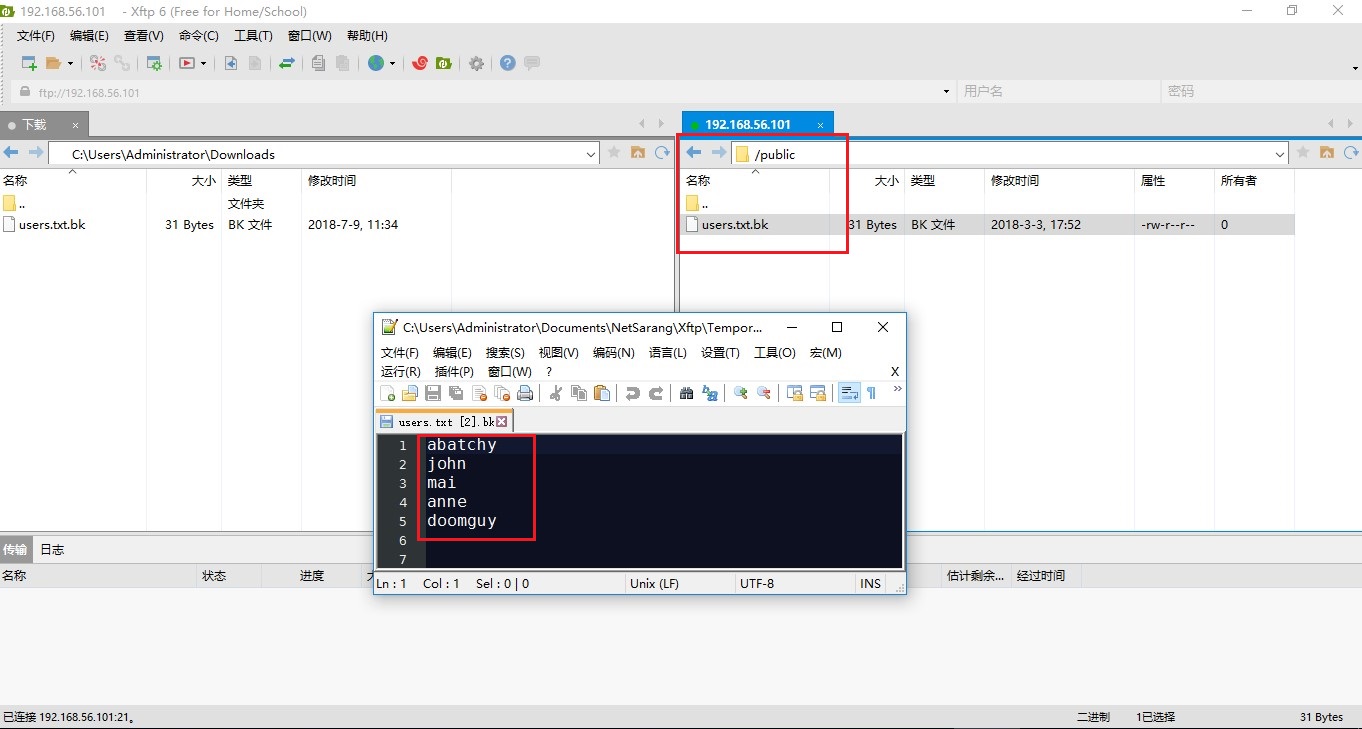Open session properties icon with green gear
The width and height of the screenshot is (1362, 729).
click(154, 63)
